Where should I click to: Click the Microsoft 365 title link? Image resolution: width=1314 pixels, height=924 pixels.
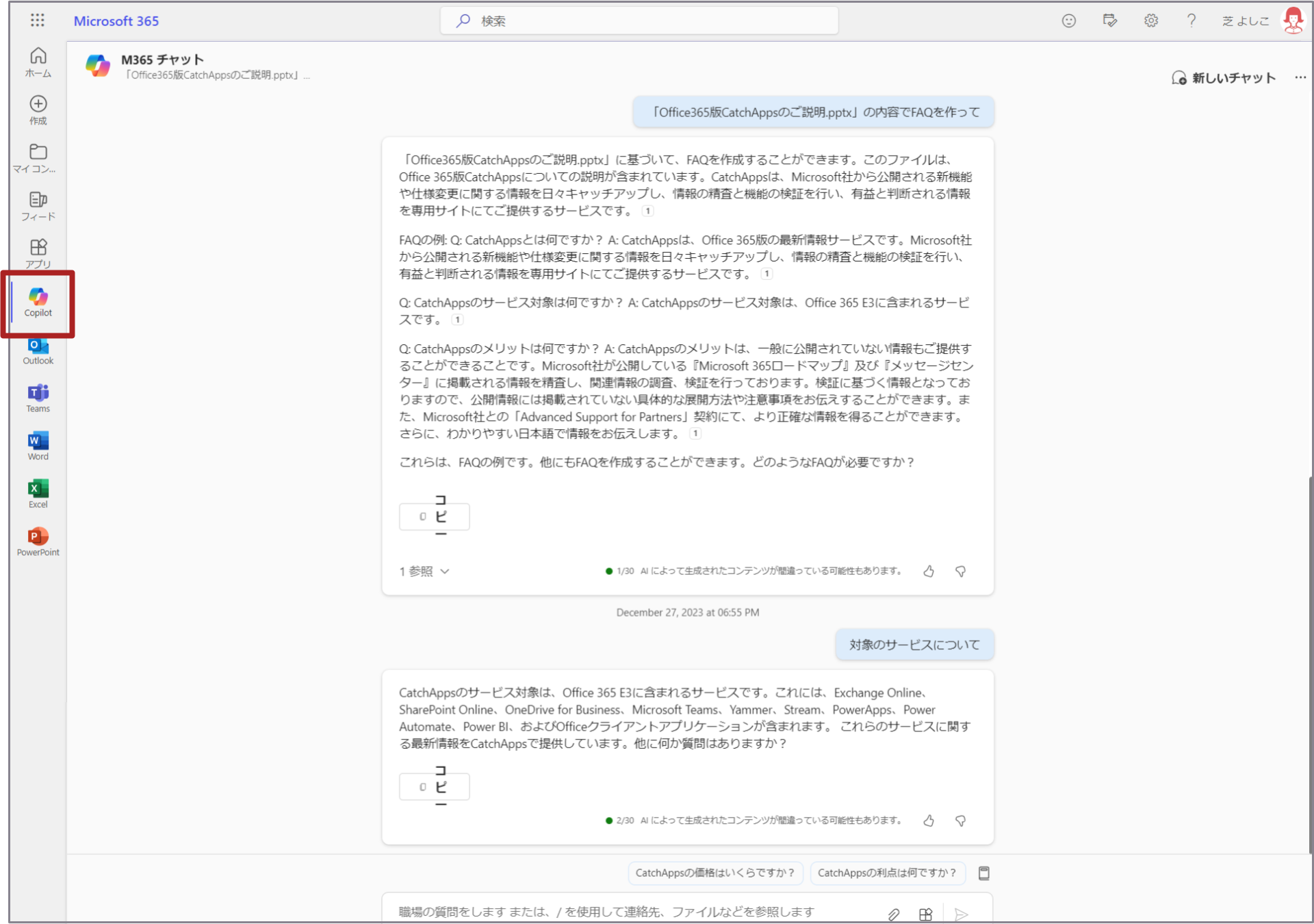116,21
